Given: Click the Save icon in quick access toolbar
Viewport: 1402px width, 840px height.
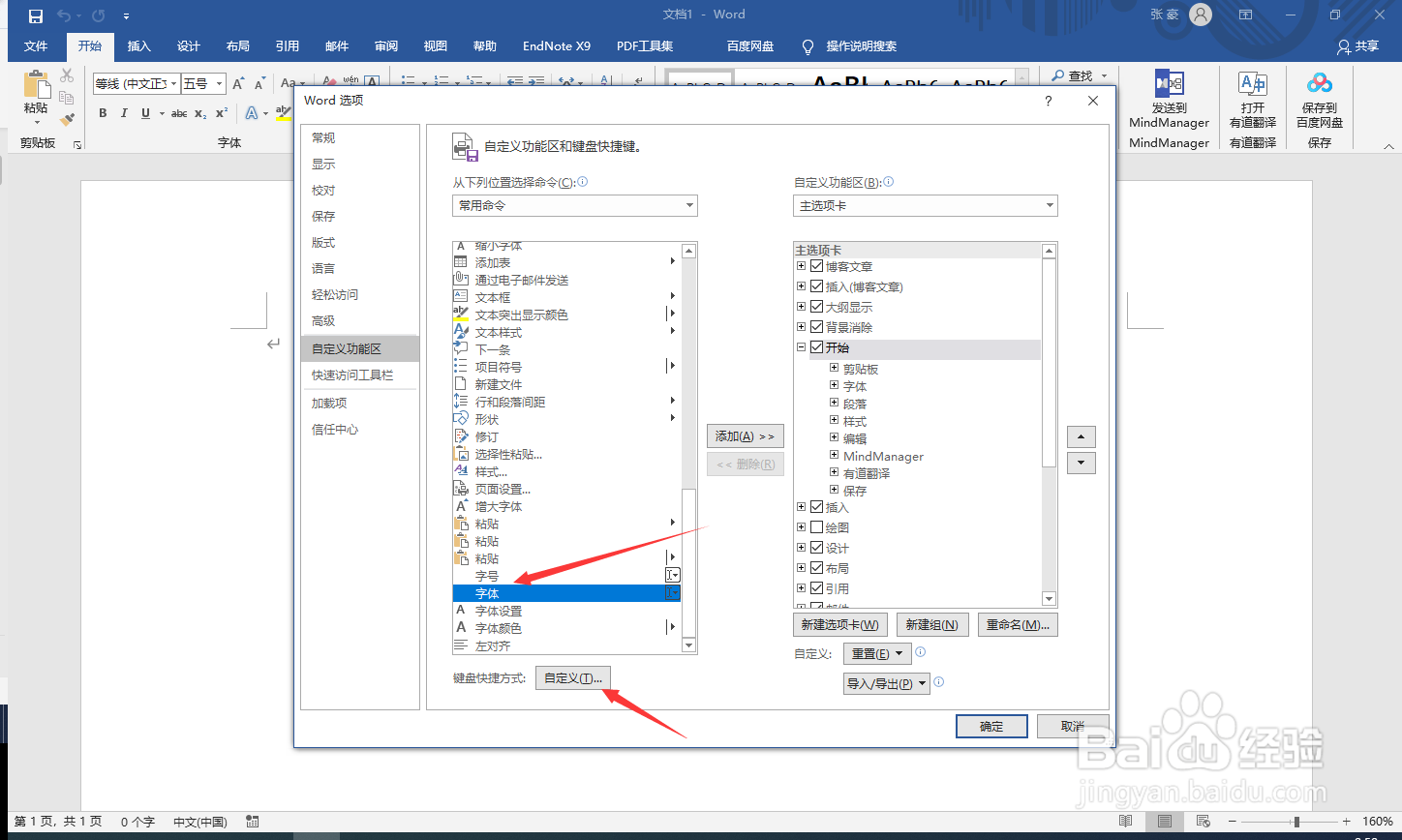Looking at the screenshot, I should pyautogui.click(x=36, y=15).
